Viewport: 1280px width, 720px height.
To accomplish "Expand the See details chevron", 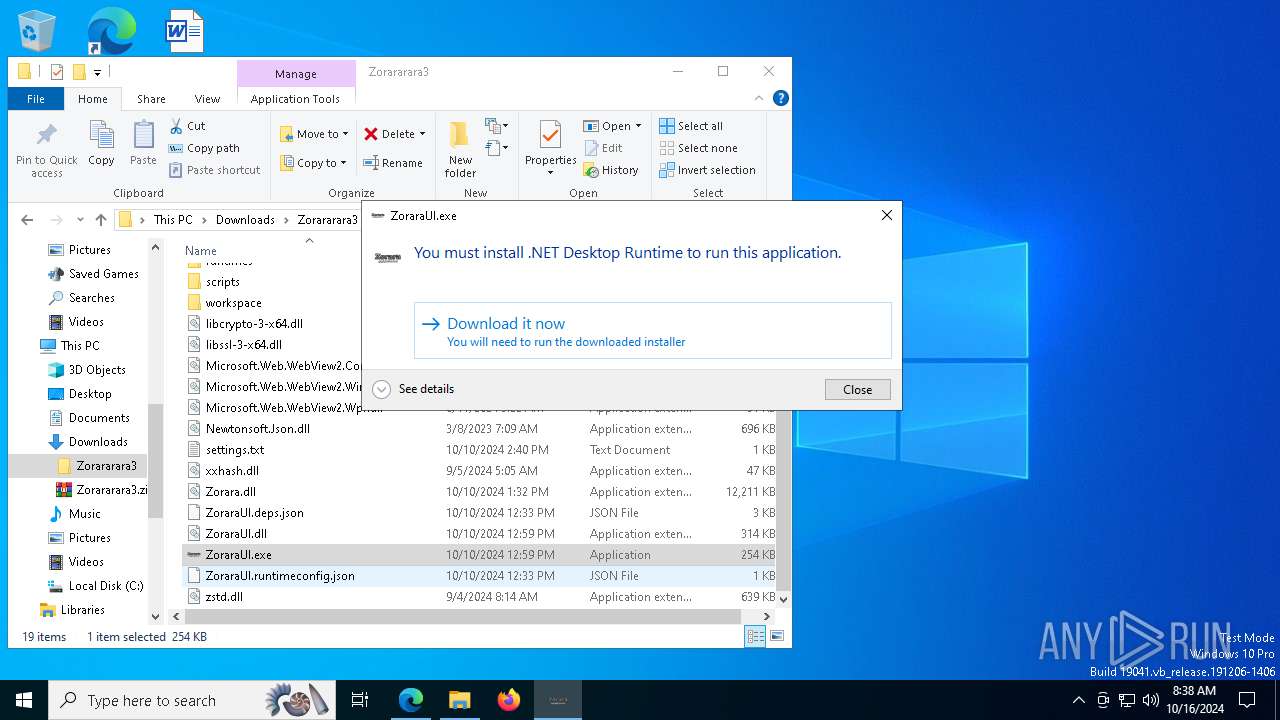I will click(x=381, y=389).
